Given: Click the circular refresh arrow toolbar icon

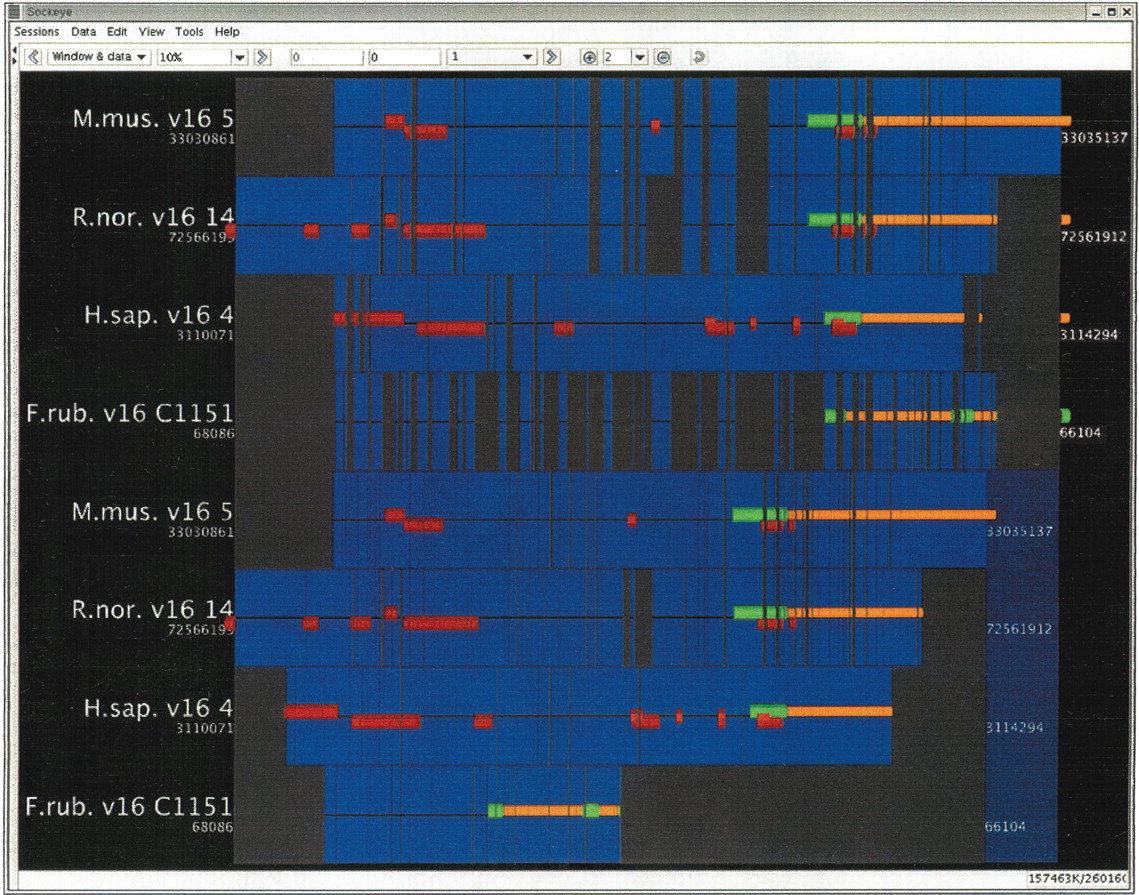Looking at the screenshot, I should (x=699, y=57).
